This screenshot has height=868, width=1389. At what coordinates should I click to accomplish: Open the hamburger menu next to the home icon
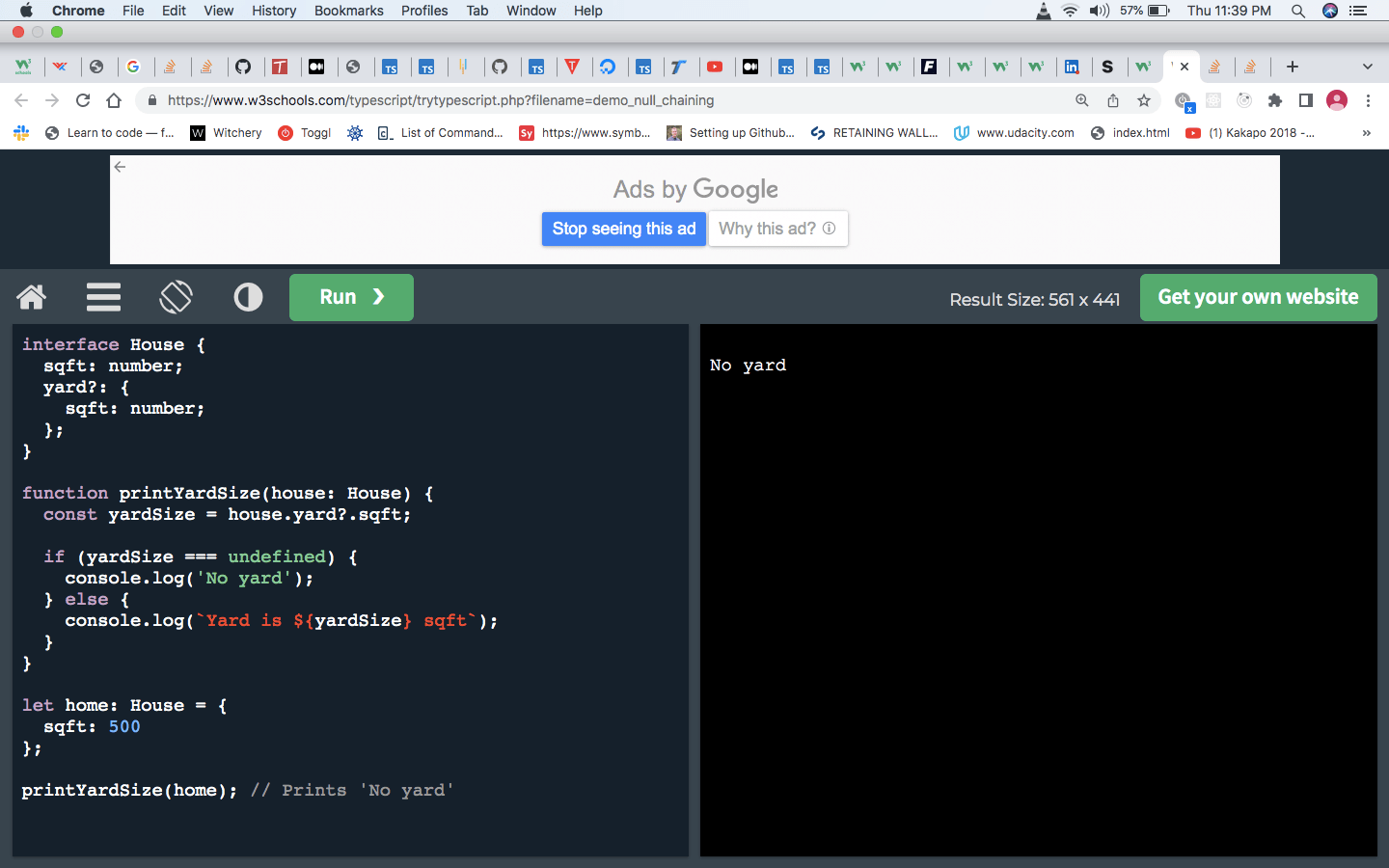click(103, 297)
